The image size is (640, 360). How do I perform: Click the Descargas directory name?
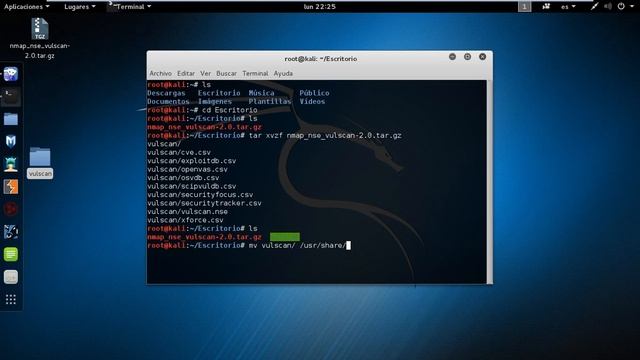click(166, 93)
